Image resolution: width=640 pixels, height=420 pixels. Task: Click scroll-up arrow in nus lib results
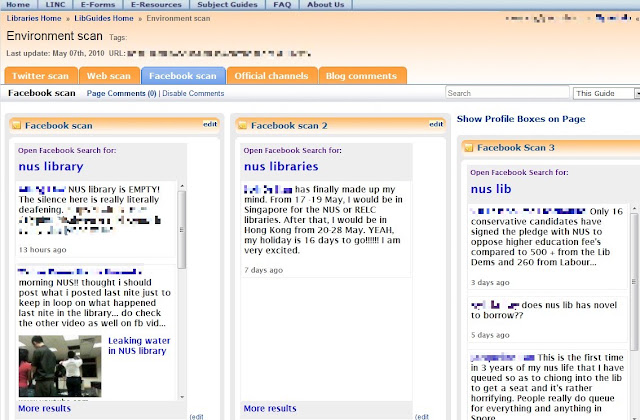point(634,209)
